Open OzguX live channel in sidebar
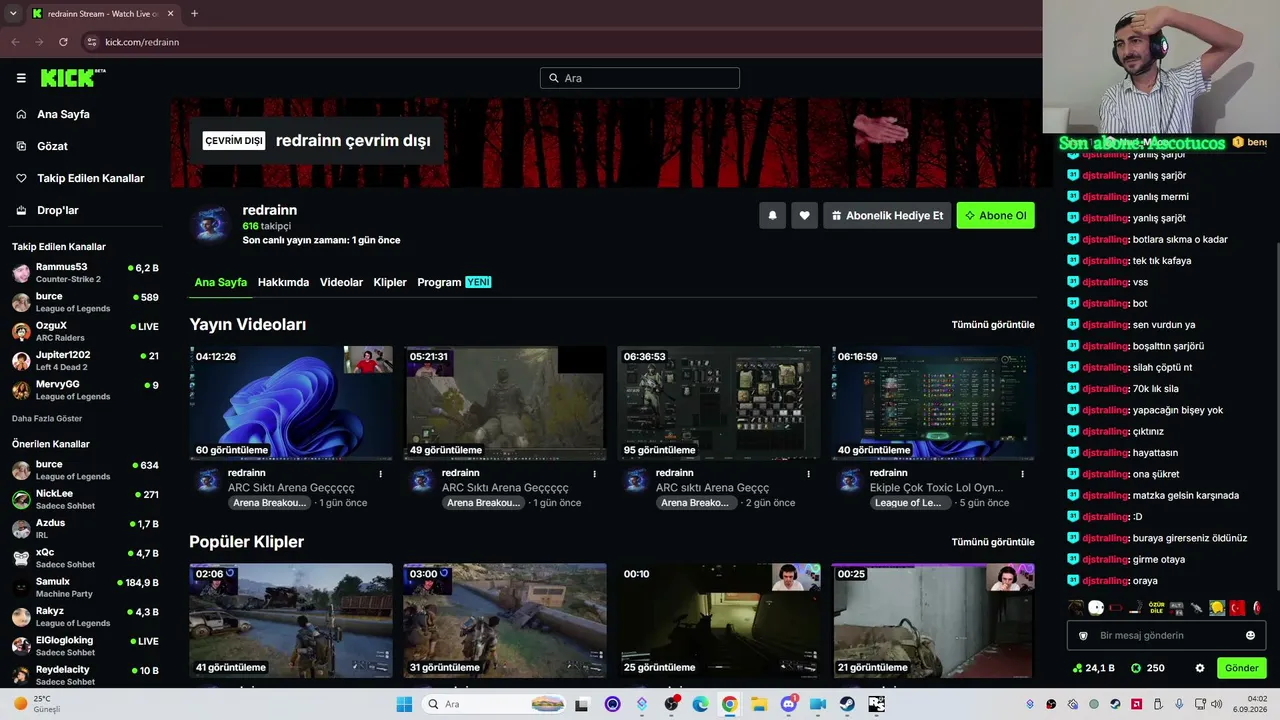The height and width of the screenshot is (720, 1280). (85, 331)
